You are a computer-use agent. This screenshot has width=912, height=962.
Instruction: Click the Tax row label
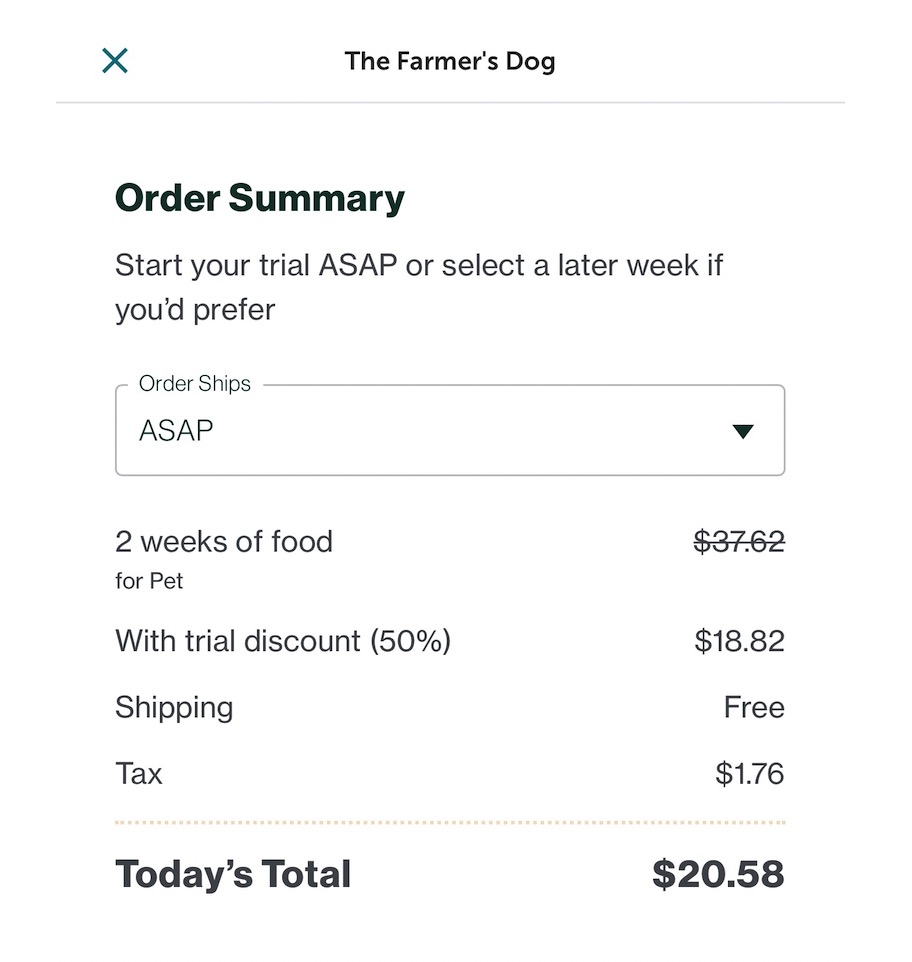[x=139, y=773]
